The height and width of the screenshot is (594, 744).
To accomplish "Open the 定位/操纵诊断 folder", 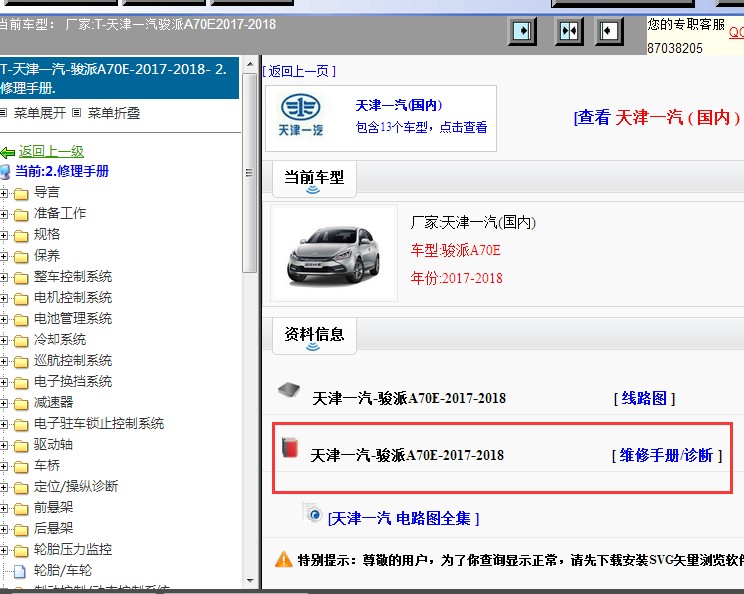I will click(76, 486).
